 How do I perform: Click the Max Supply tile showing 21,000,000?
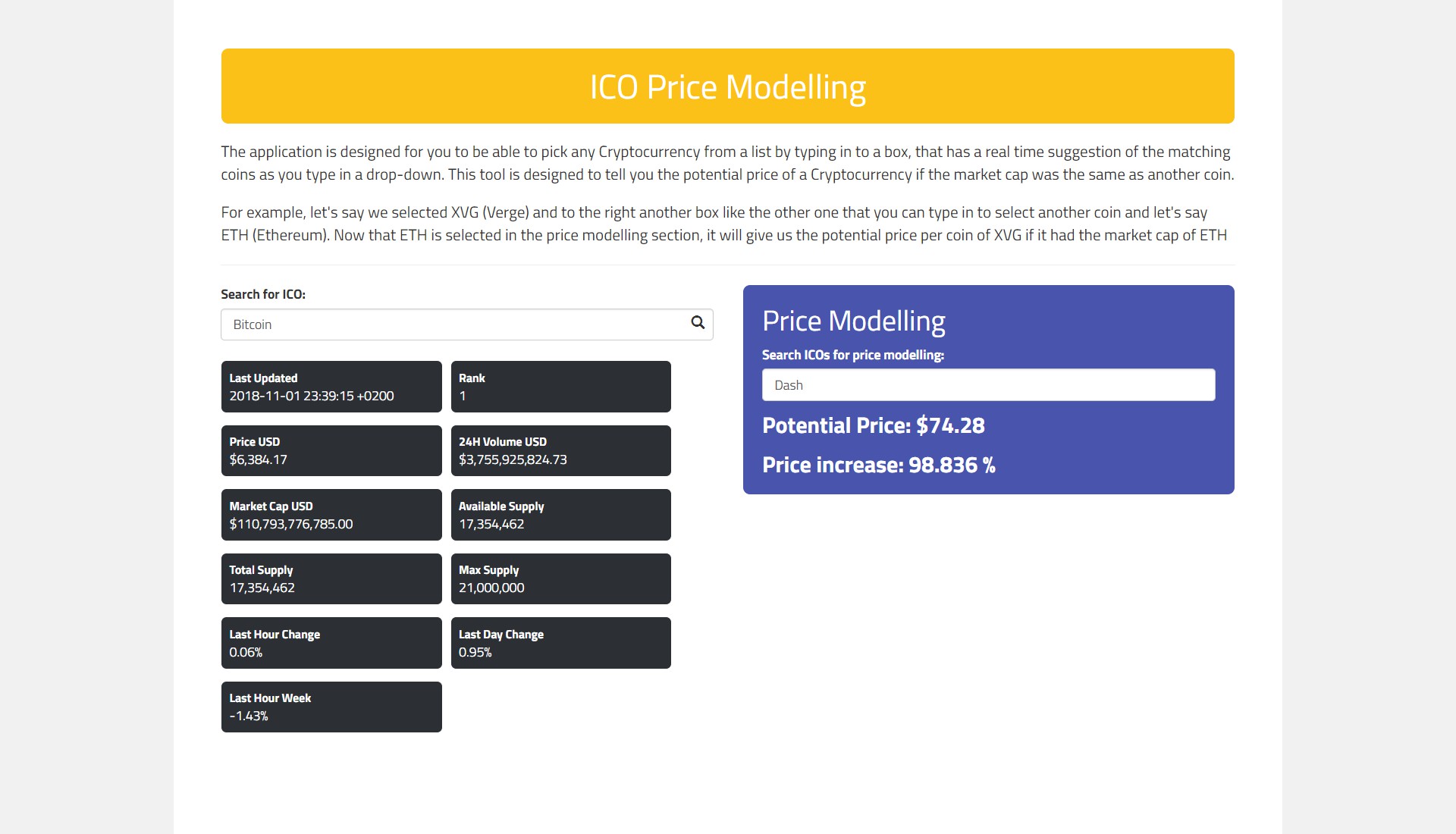pos(560,578)
